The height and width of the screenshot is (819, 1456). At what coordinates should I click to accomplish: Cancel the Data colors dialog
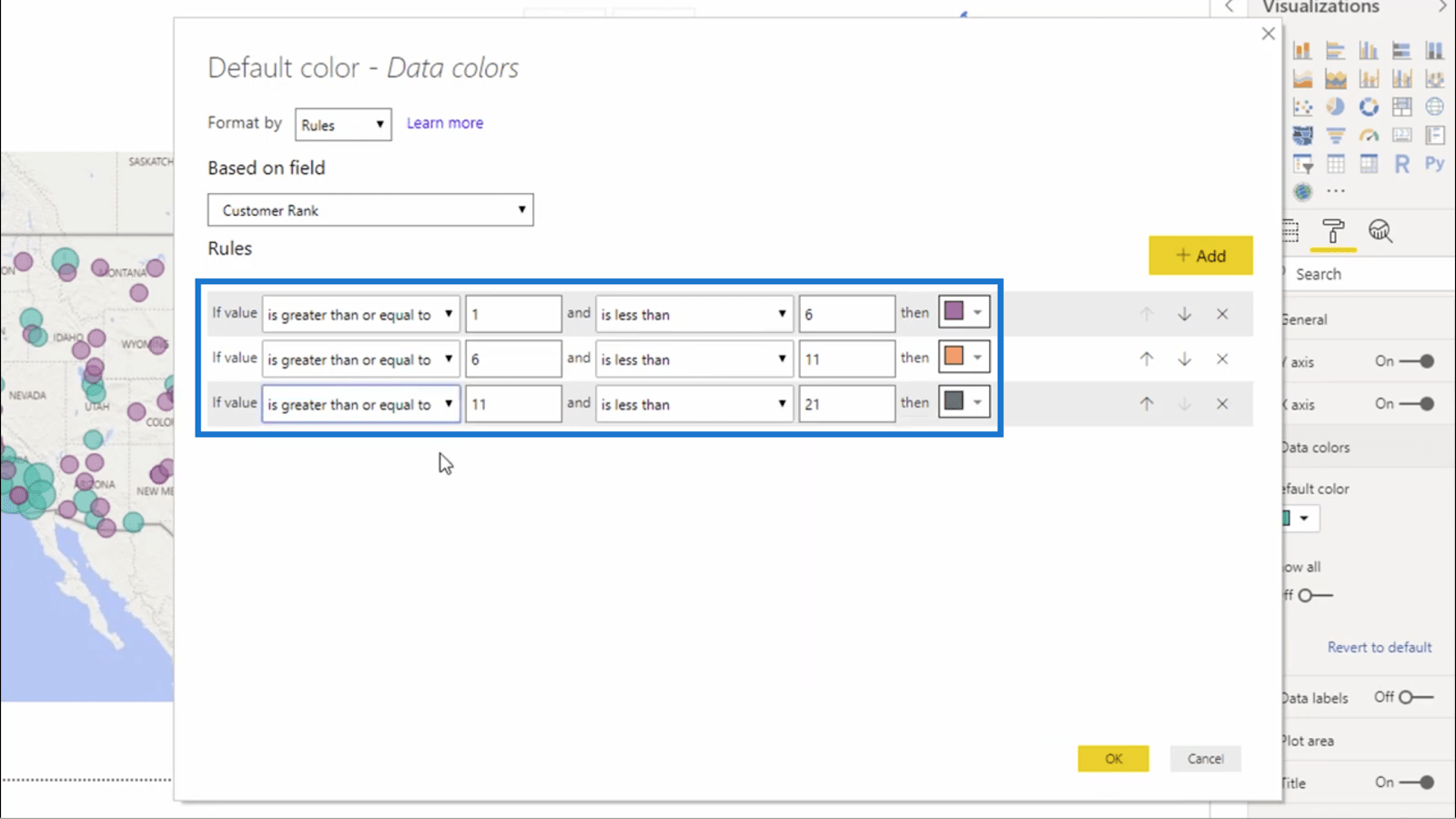pos(1205,758)
